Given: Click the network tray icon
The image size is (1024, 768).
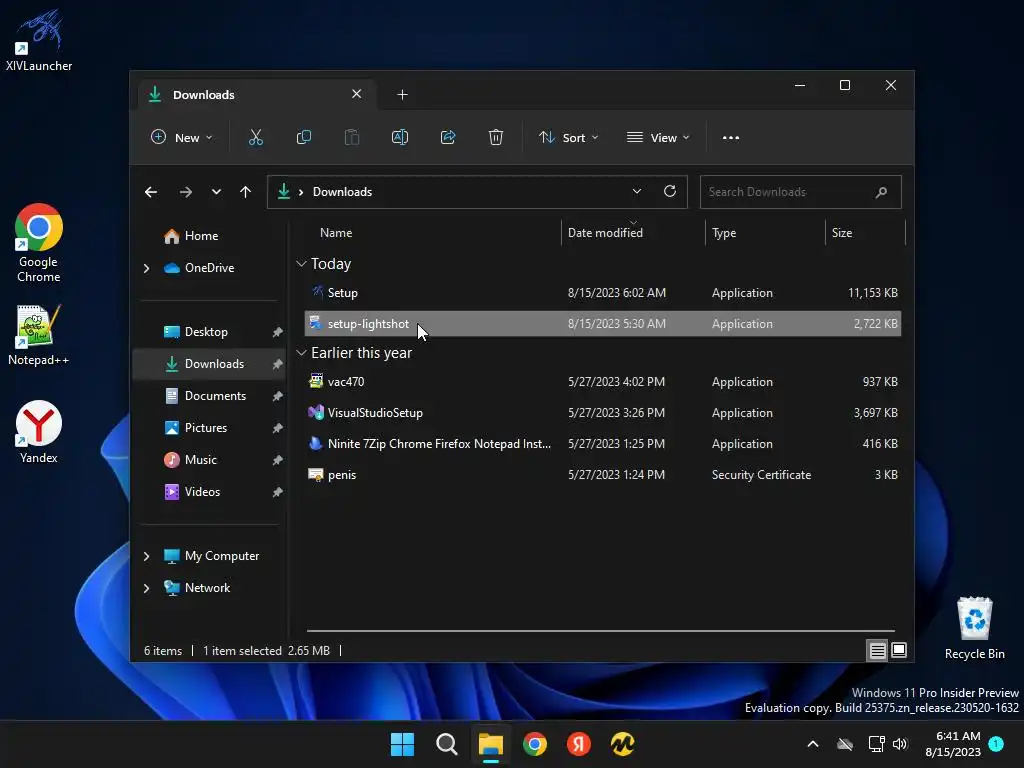Looking at the screenshot, I should tap(876, 744).
